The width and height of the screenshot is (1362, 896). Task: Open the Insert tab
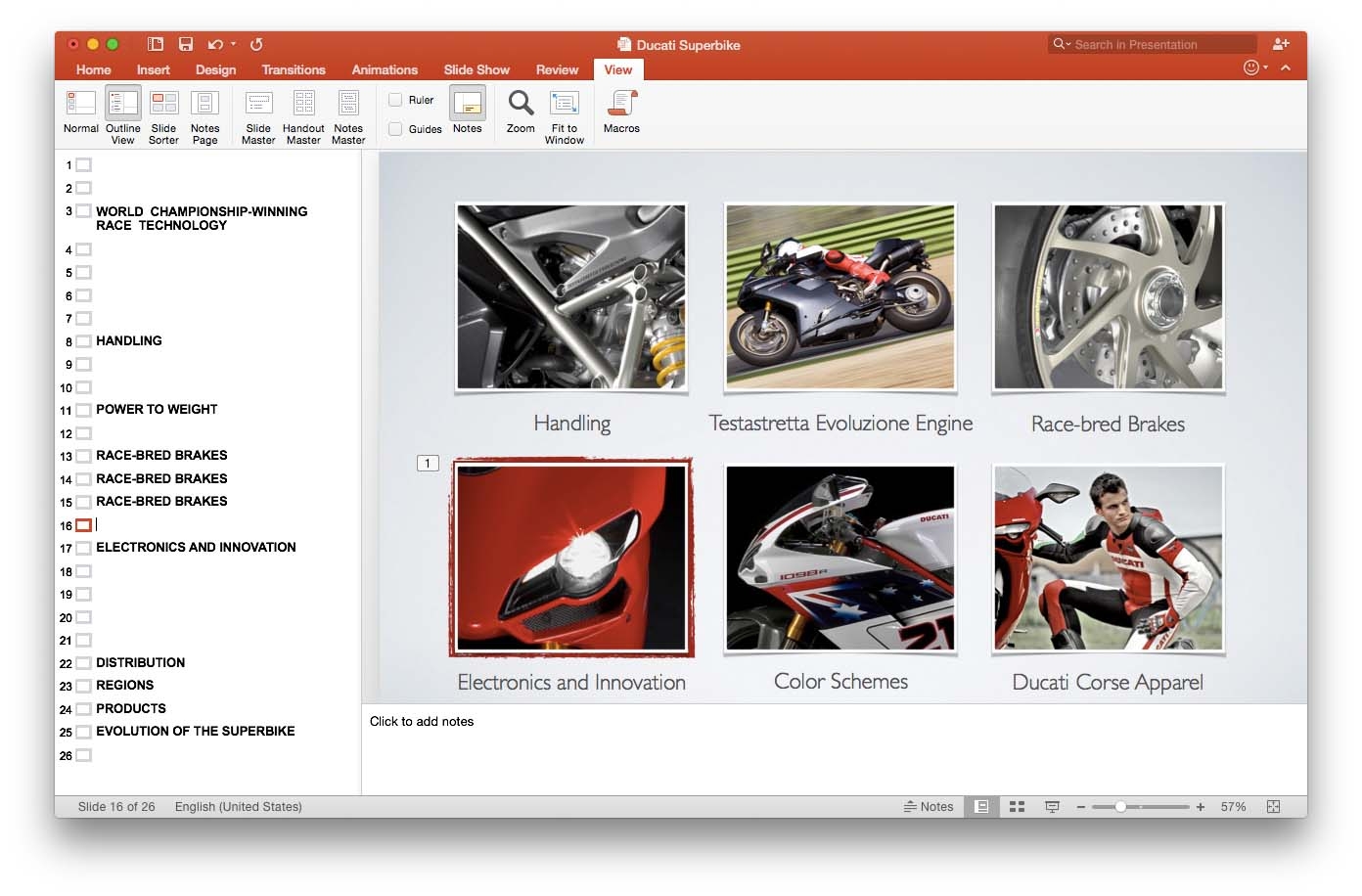point(153,69)
